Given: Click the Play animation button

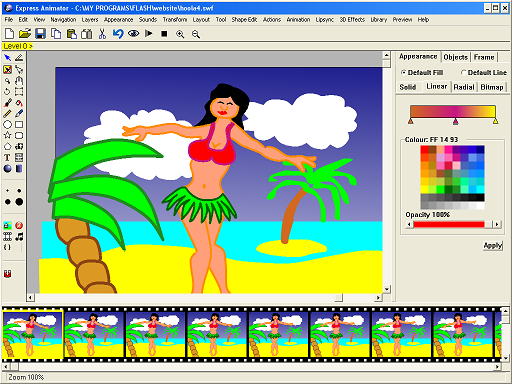Looking at the screenshot, I should pyautogui.click(x=149, y=33).
